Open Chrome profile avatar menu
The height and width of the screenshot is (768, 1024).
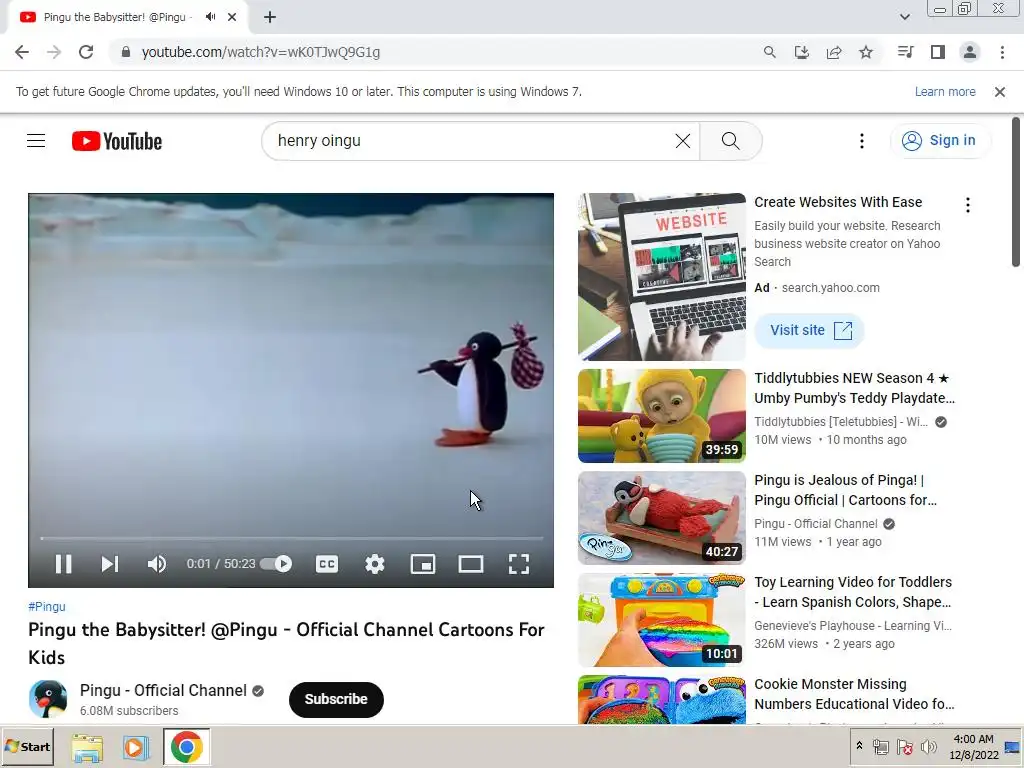click(x=970, y=52)
